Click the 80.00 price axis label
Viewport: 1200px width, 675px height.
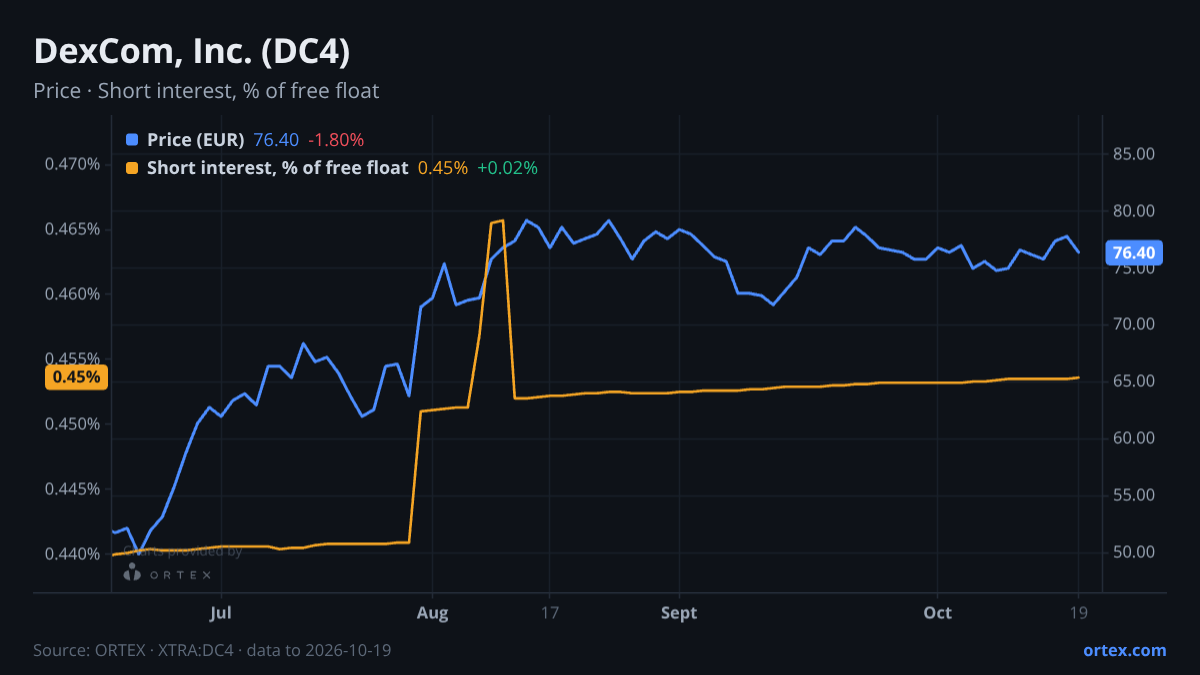click(1133, 211)
